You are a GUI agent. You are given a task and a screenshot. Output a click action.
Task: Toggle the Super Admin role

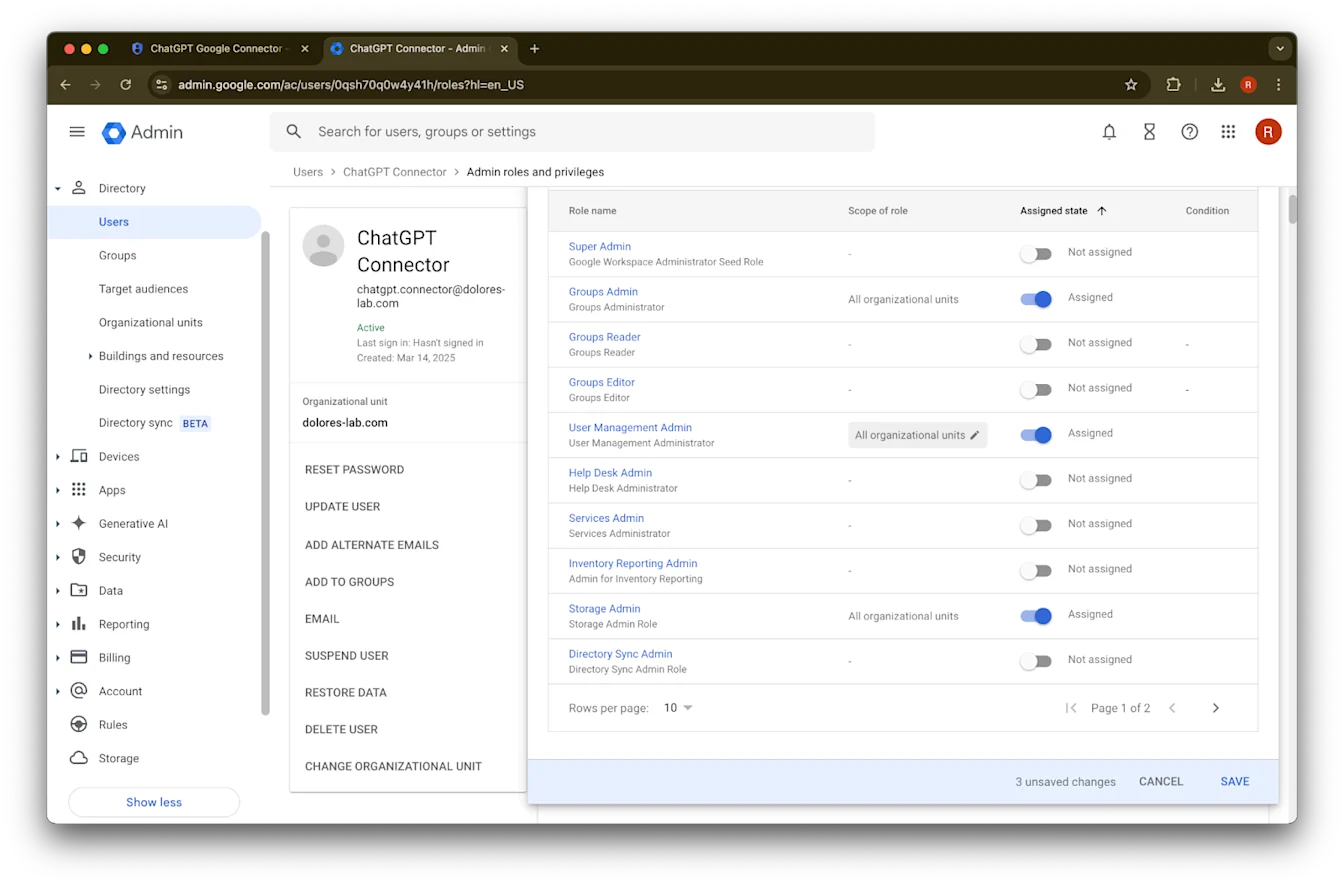1036,254
